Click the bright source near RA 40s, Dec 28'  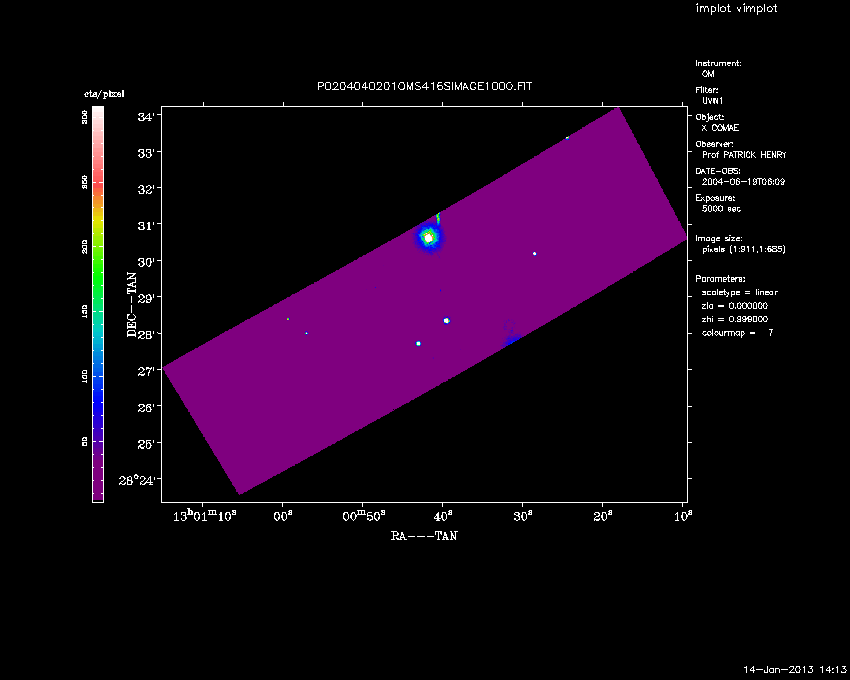[446, 320]
